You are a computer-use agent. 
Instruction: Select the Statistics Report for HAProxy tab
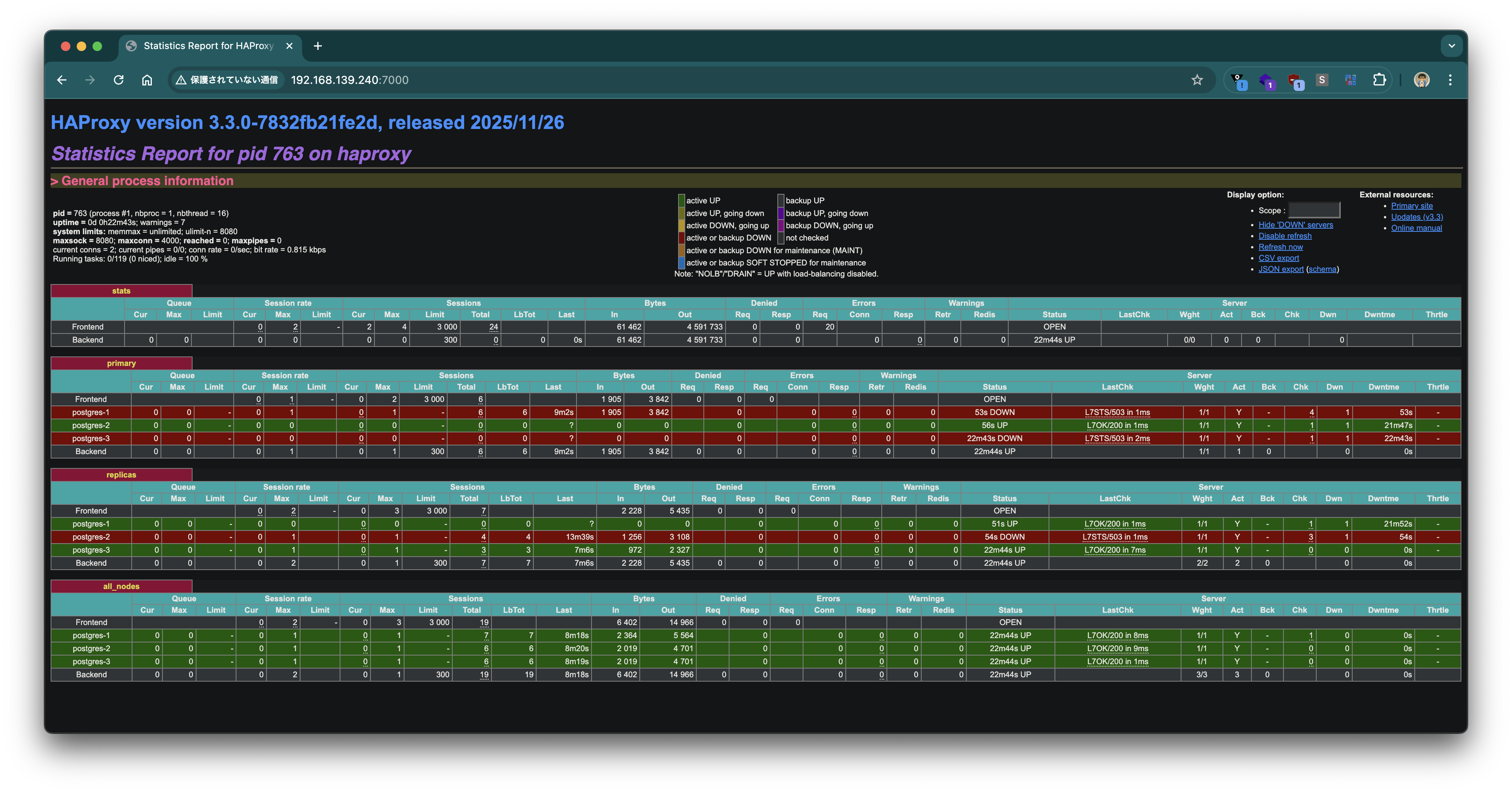208,46
